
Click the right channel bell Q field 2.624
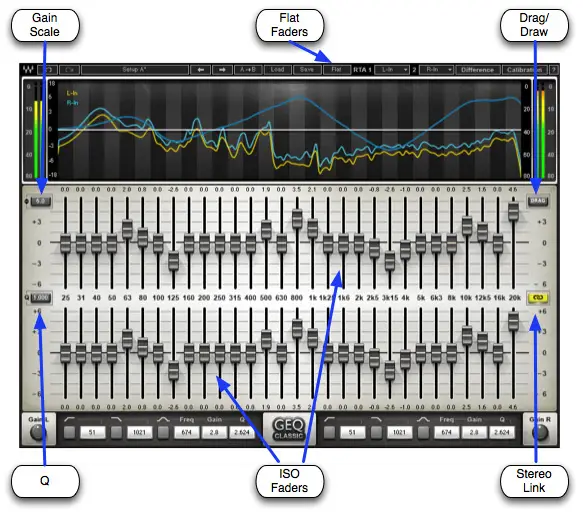pos(502,432)
